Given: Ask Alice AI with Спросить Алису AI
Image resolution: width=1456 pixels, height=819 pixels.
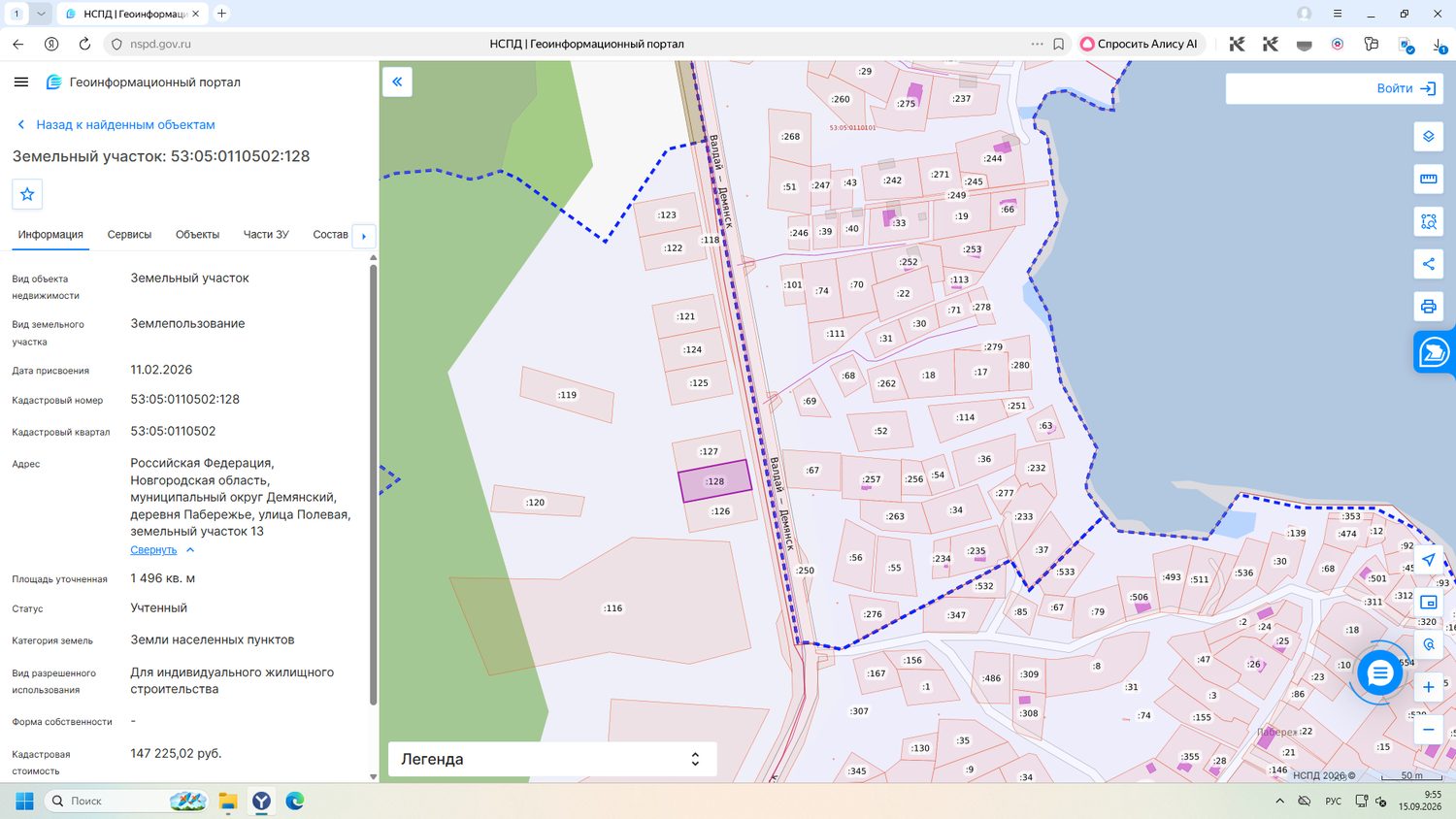Looking at the screenshot, I should tap(1140, 44).
